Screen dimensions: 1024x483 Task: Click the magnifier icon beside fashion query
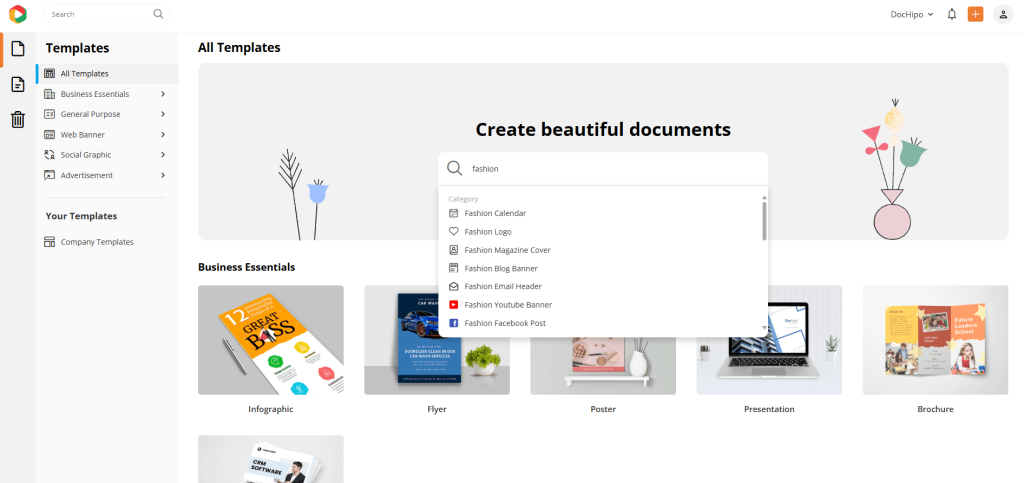[x=455, y=168]
